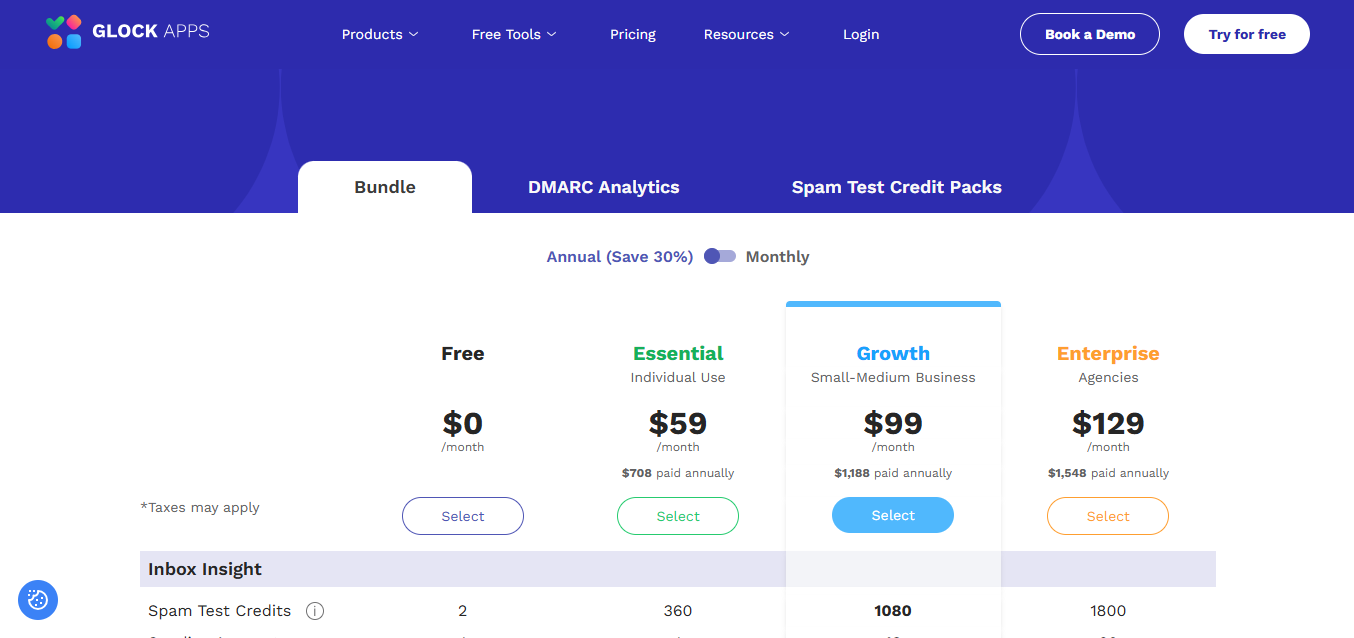Select the Enterprise plan
The height and width of the screenshot is (638, 1354).
tap(1107, 515)
